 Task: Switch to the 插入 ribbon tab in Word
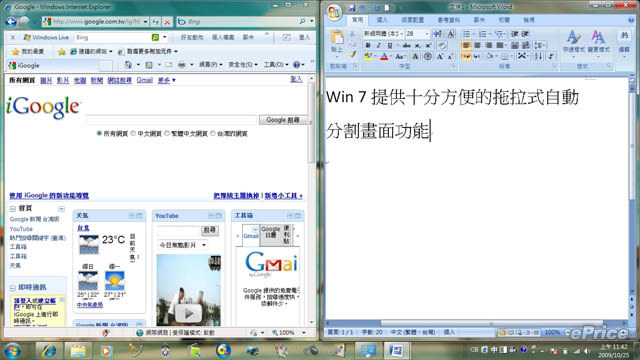pyautogui.click(x=382, y=20)
